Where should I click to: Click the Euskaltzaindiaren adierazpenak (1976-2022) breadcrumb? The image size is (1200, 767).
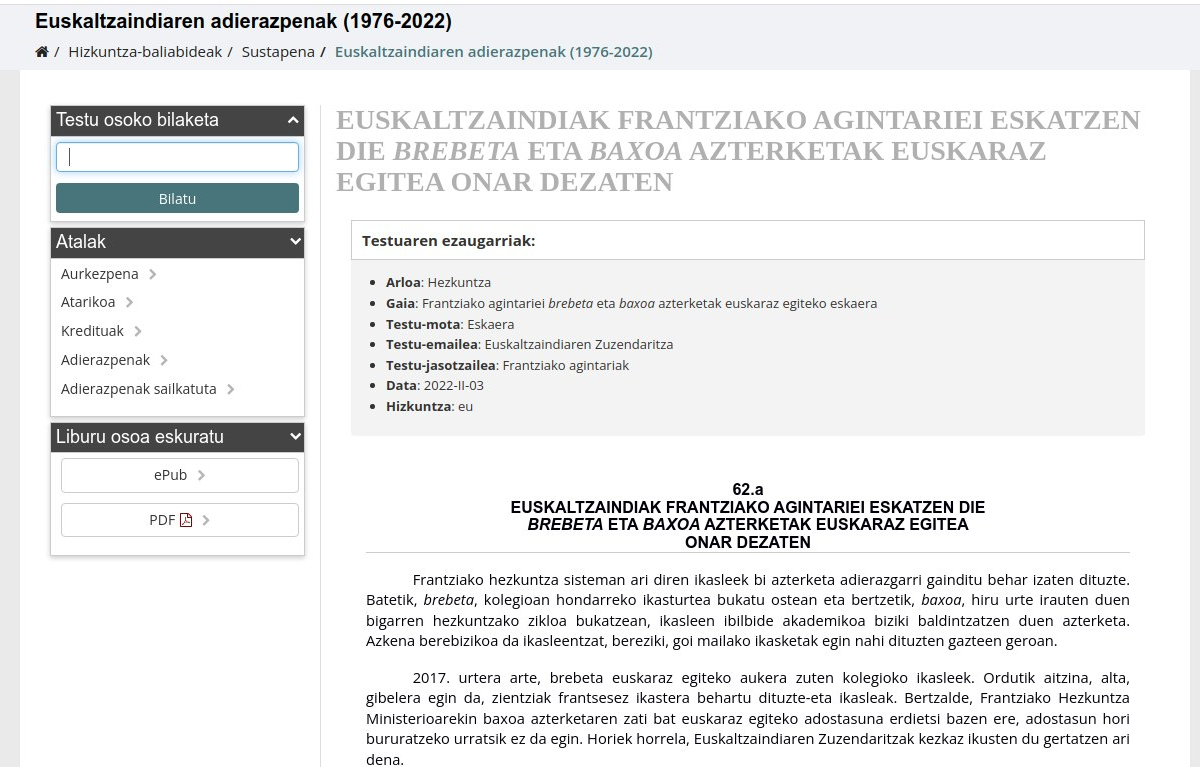tap(493, 52)
